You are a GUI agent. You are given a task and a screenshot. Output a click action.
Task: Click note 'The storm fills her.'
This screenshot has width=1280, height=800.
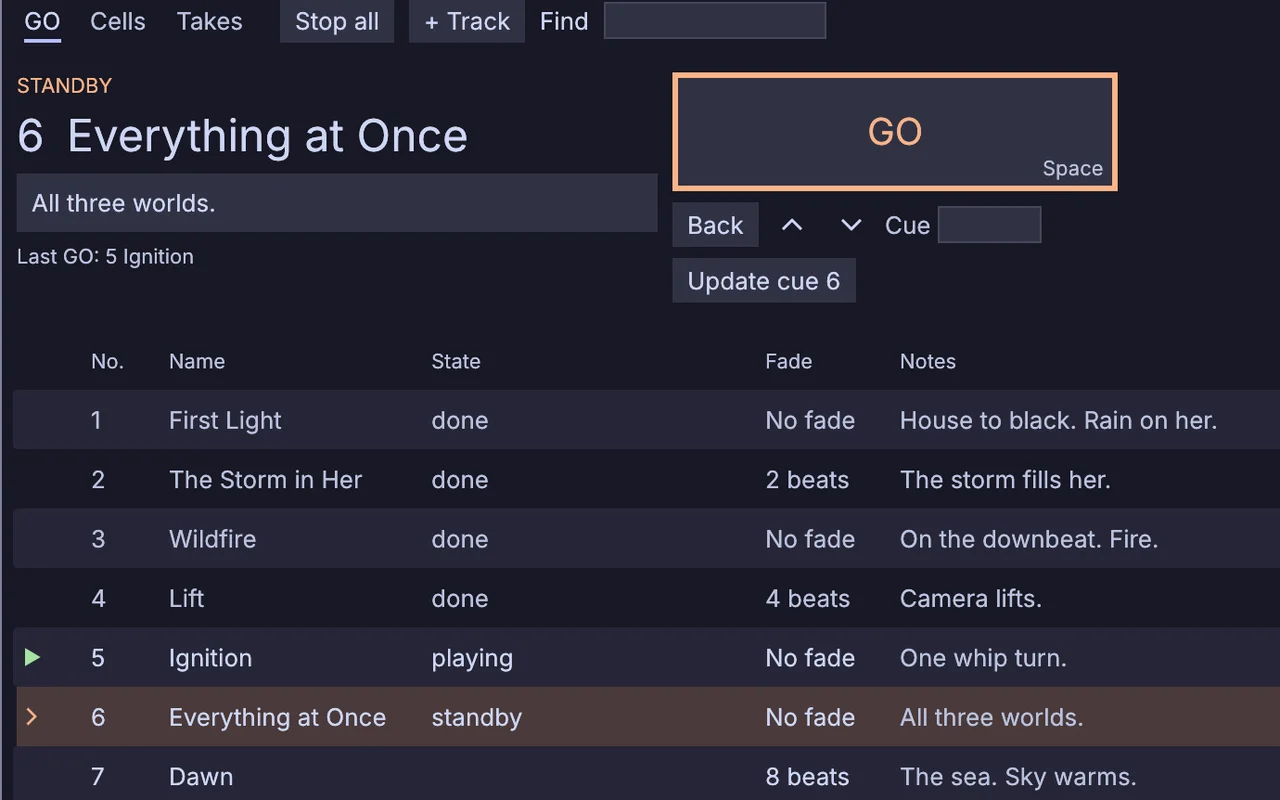pos(1005,479)
